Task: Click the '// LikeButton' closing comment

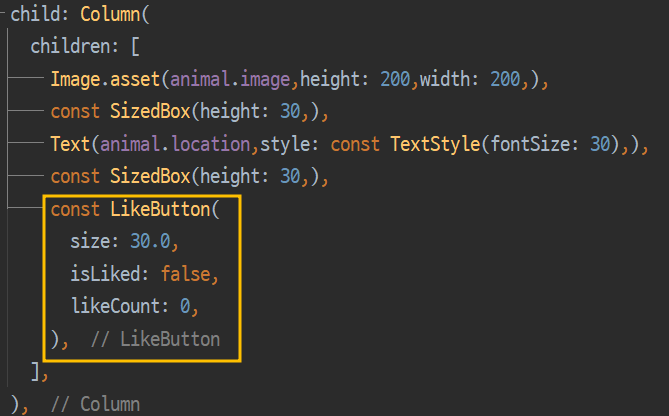Action: [x=155, y=340]
